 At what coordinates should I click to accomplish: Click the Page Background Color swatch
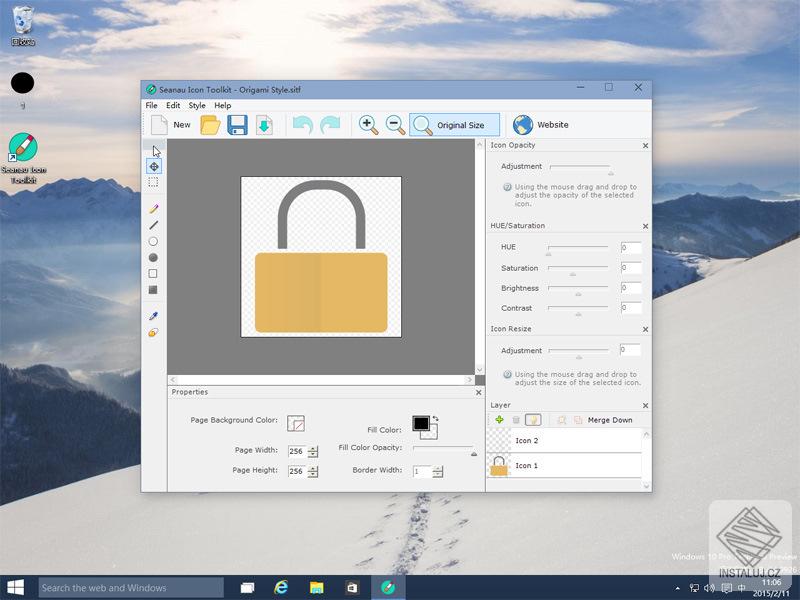pyautogui.click(x=296, y=423)
